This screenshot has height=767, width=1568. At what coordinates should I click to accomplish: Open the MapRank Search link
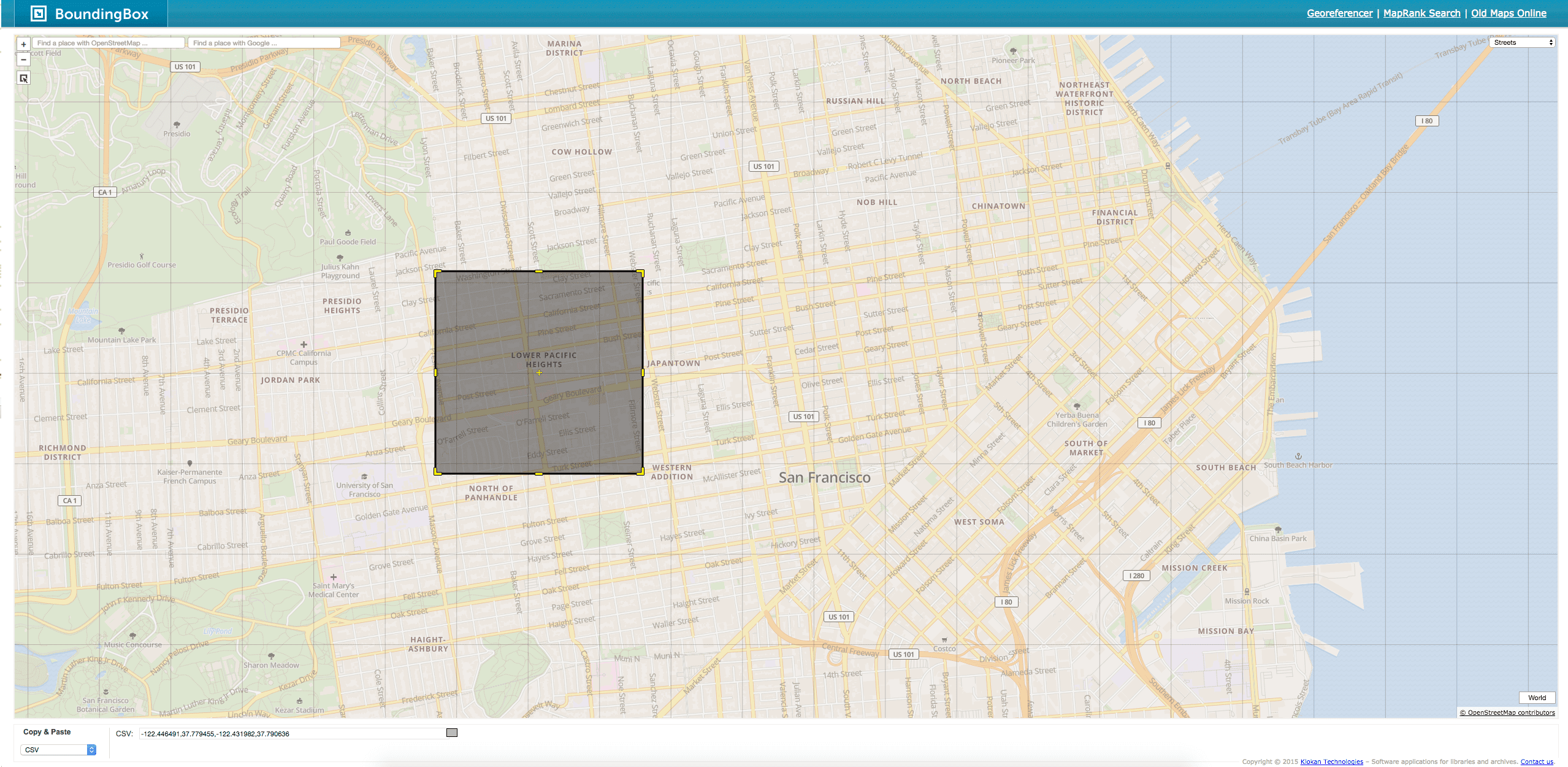tap(1421, 13)
